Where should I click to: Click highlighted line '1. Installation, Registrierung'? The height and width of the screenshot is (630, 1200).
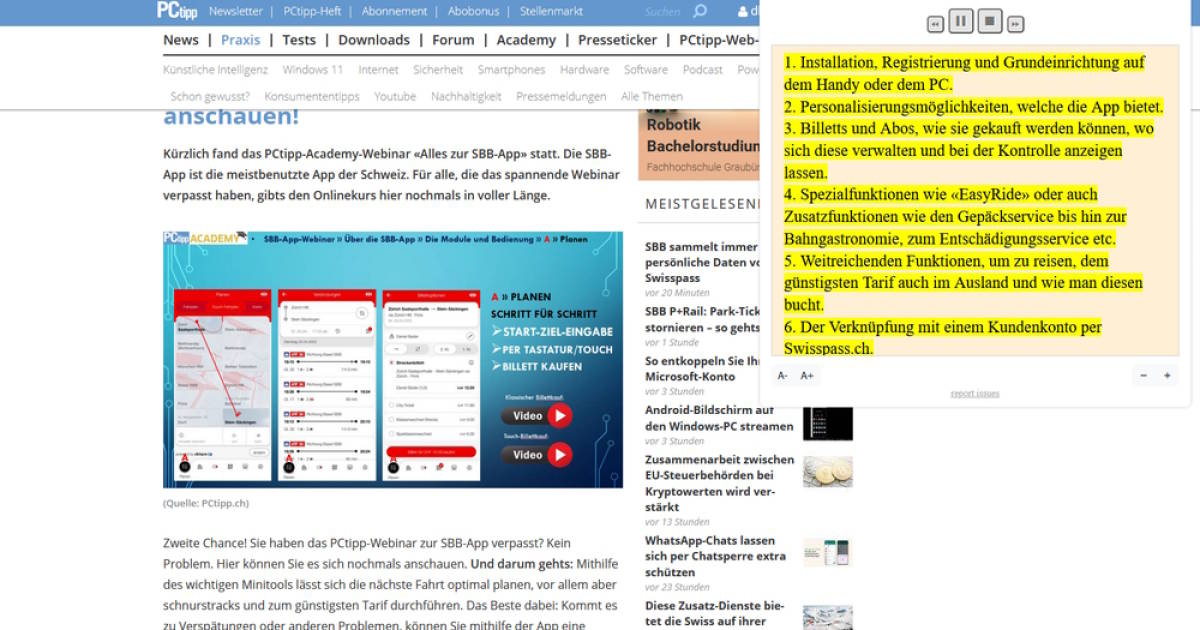click(965, 73)
